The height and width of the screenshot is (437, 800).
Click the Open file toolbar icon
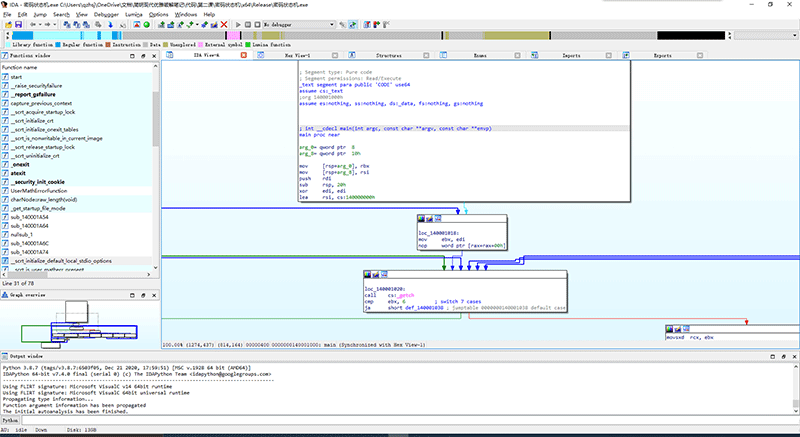coord(8,26)
